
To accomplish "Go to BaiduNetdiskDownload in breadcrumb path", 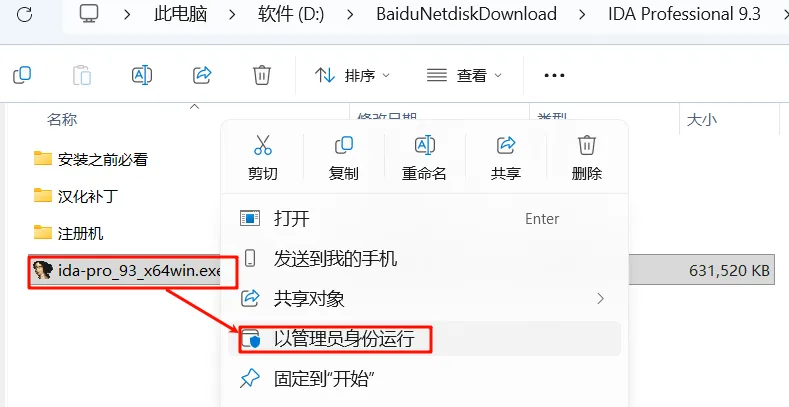I will pyautogui.click(x=466, y=14).
